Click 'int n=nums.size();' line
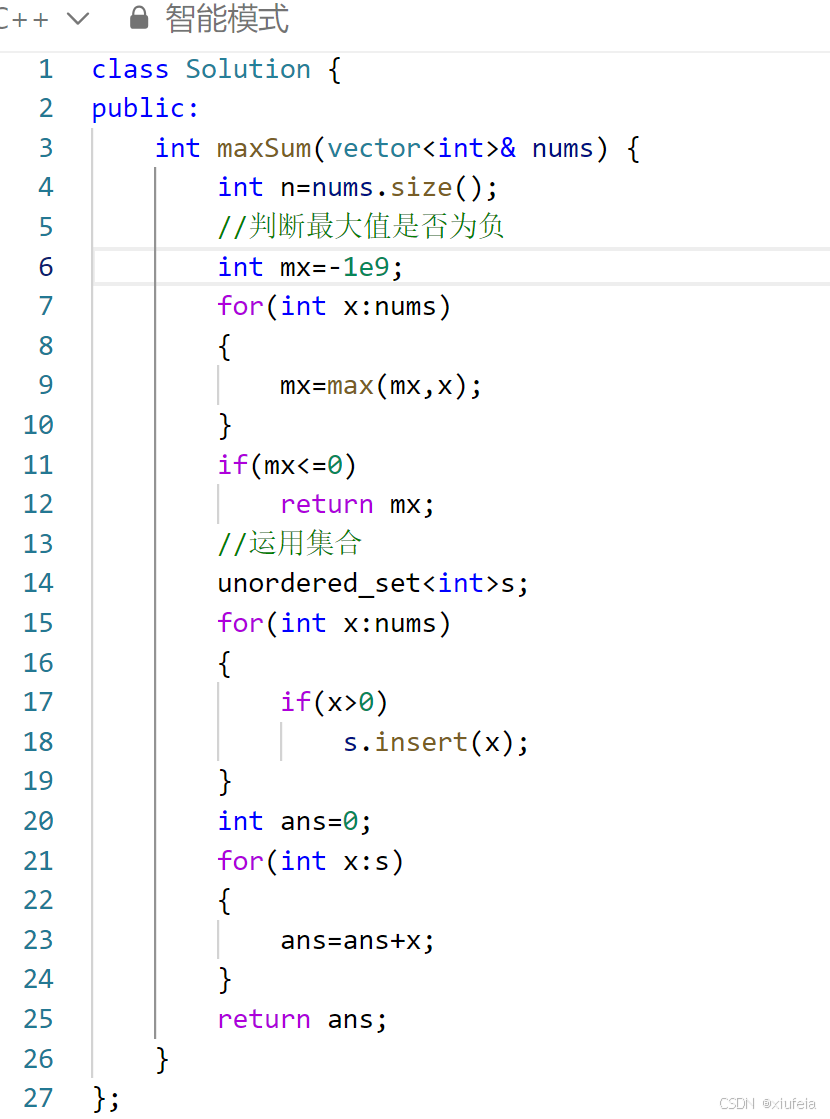The width and height of the screenshot is (830, 1119). (358, 188)
